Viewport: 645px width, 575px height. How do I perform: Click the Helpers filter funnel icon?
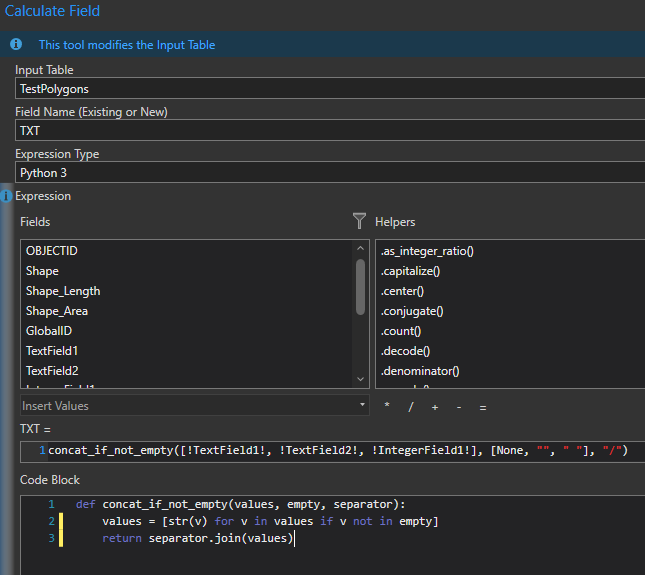(360, 221)
